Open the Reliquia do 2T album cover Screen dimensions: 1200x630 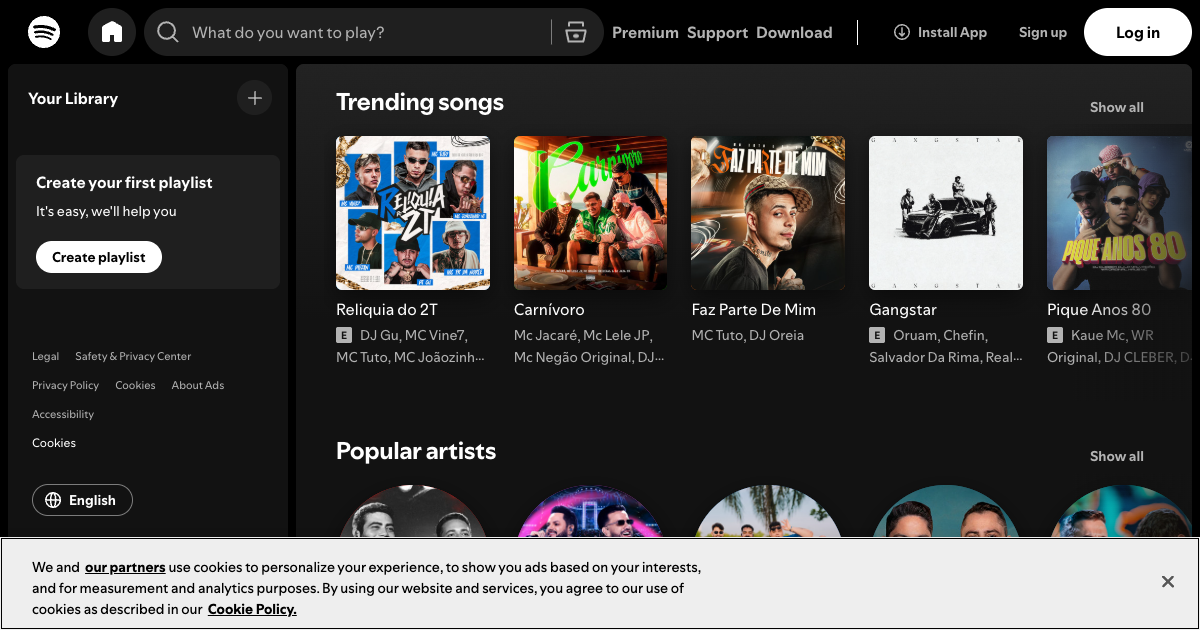tap(413, 213)
